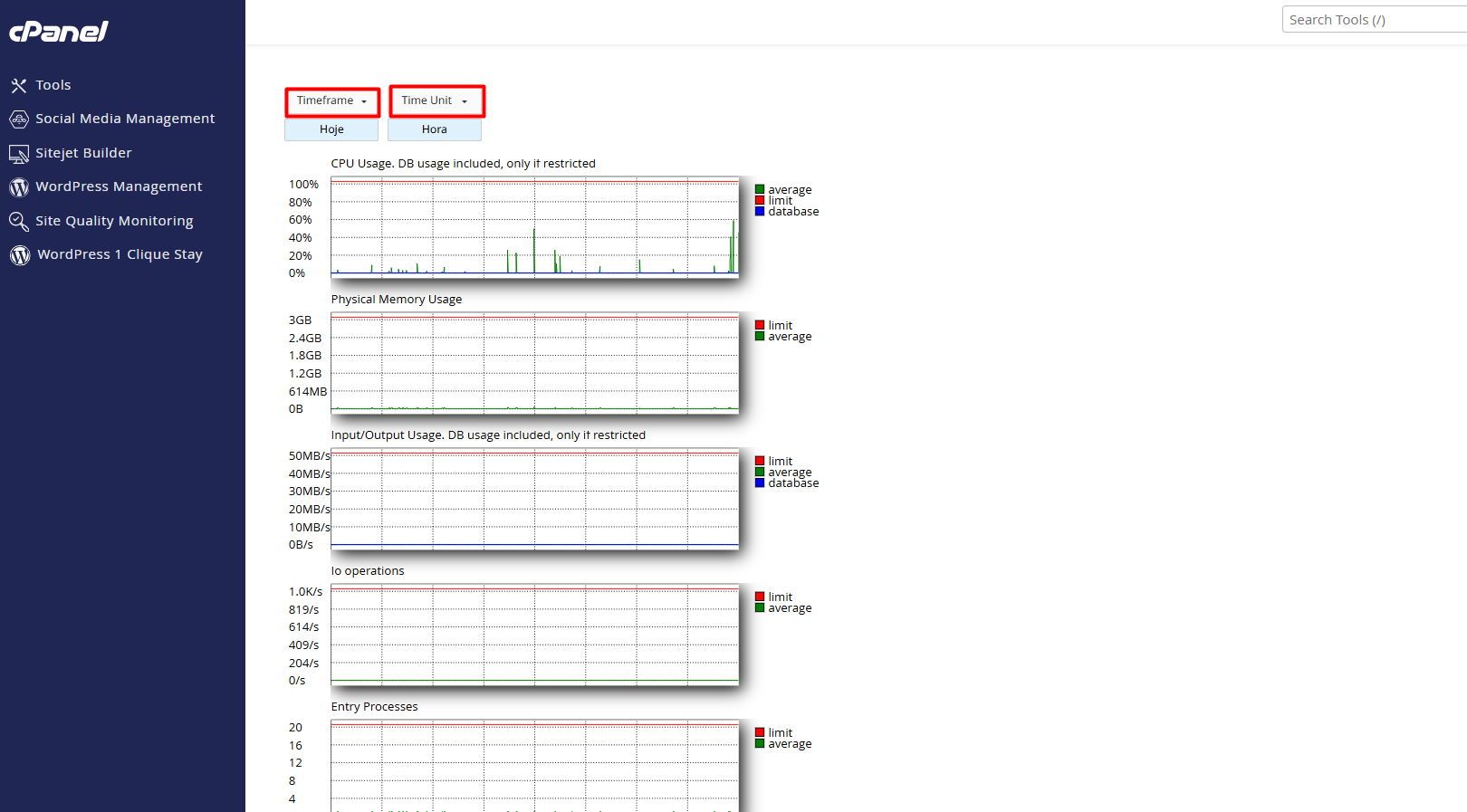Click the CPU Usage graph
Viewport: 1467px width, 812px height.
coord(534,228)
